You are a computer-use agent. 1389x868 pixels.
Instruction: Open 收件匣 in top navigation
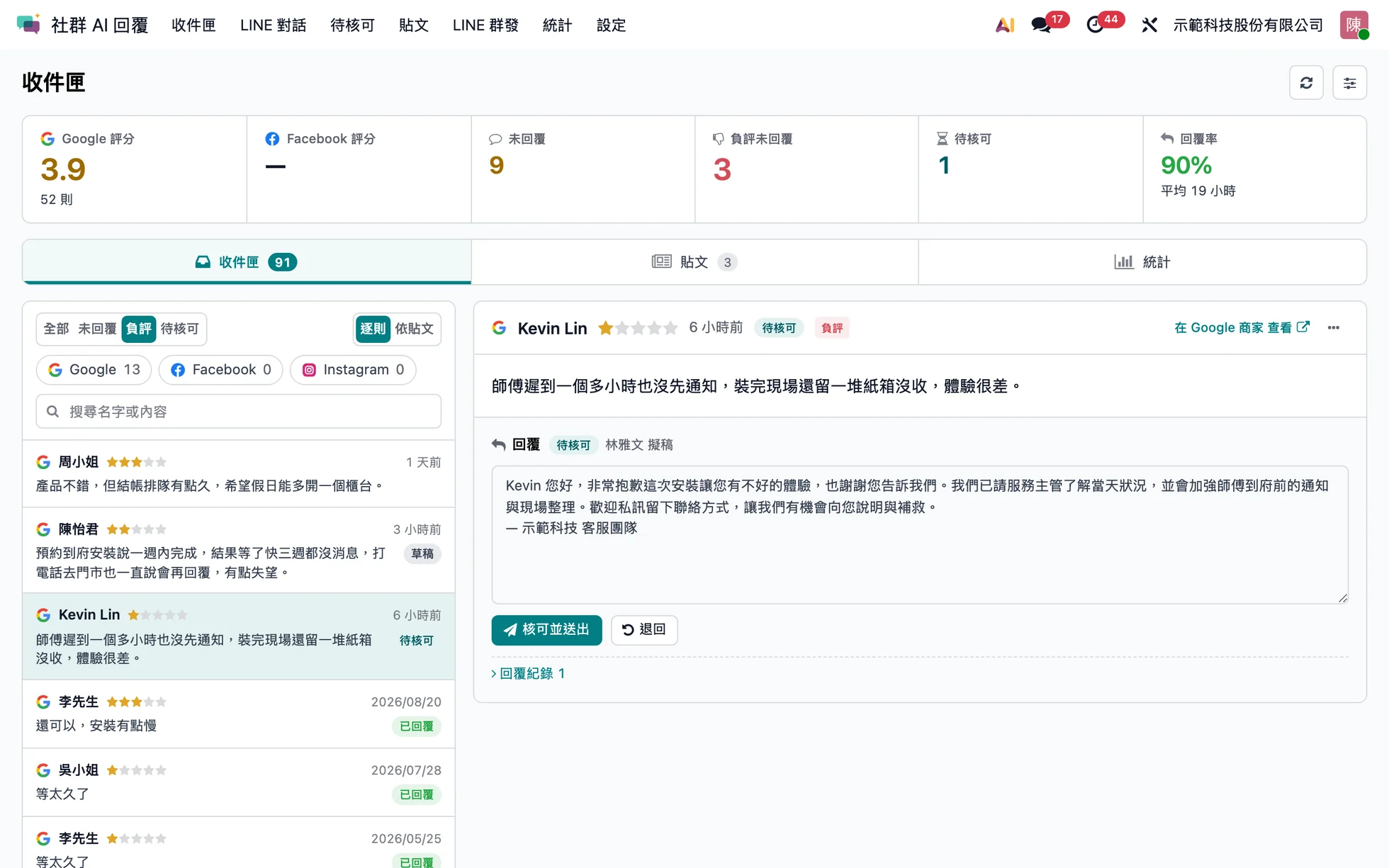pos(193,25)
